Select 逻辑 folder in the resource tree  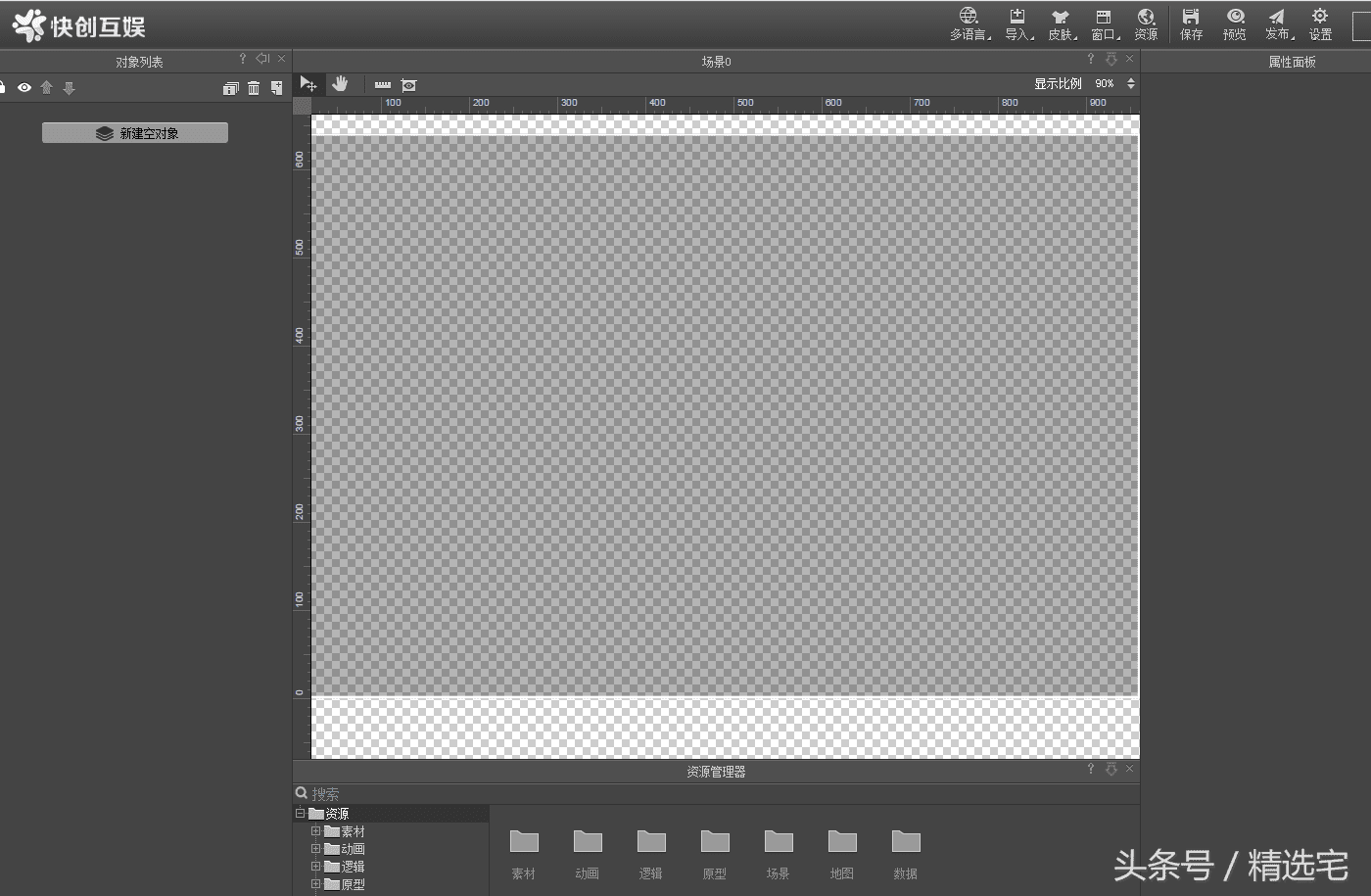coord(345,867)
